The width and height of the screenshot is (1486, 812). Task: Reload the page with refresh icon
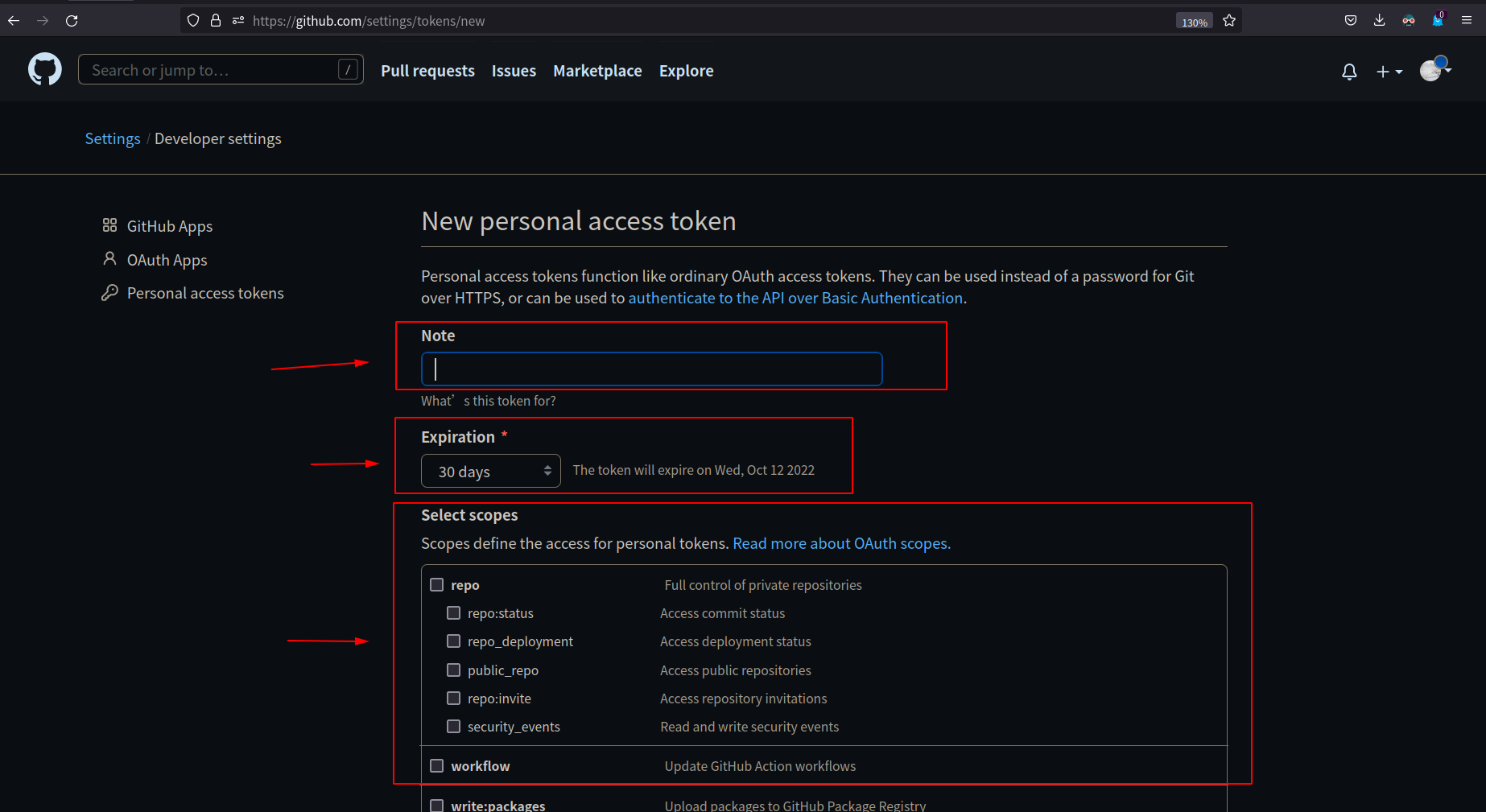pos(72,21)
